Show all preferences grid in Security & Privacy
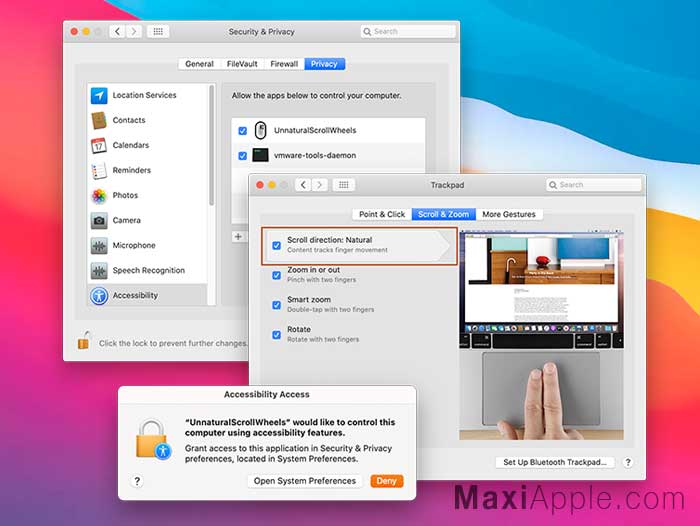The width and height of the screenshot is (700, 526). (158, 31)
